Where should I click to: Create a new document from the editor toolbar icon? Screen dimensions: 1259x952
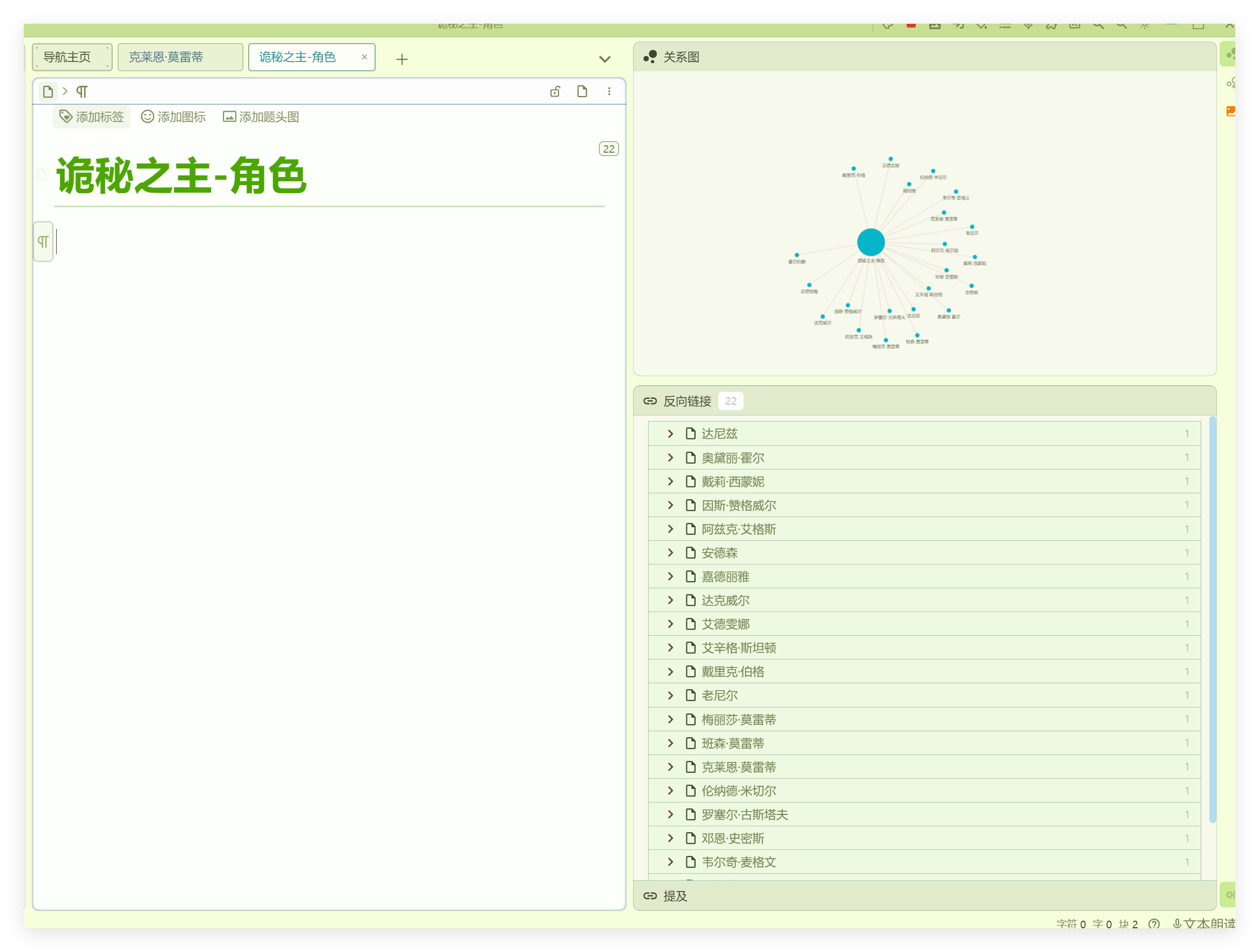[582, 91]
